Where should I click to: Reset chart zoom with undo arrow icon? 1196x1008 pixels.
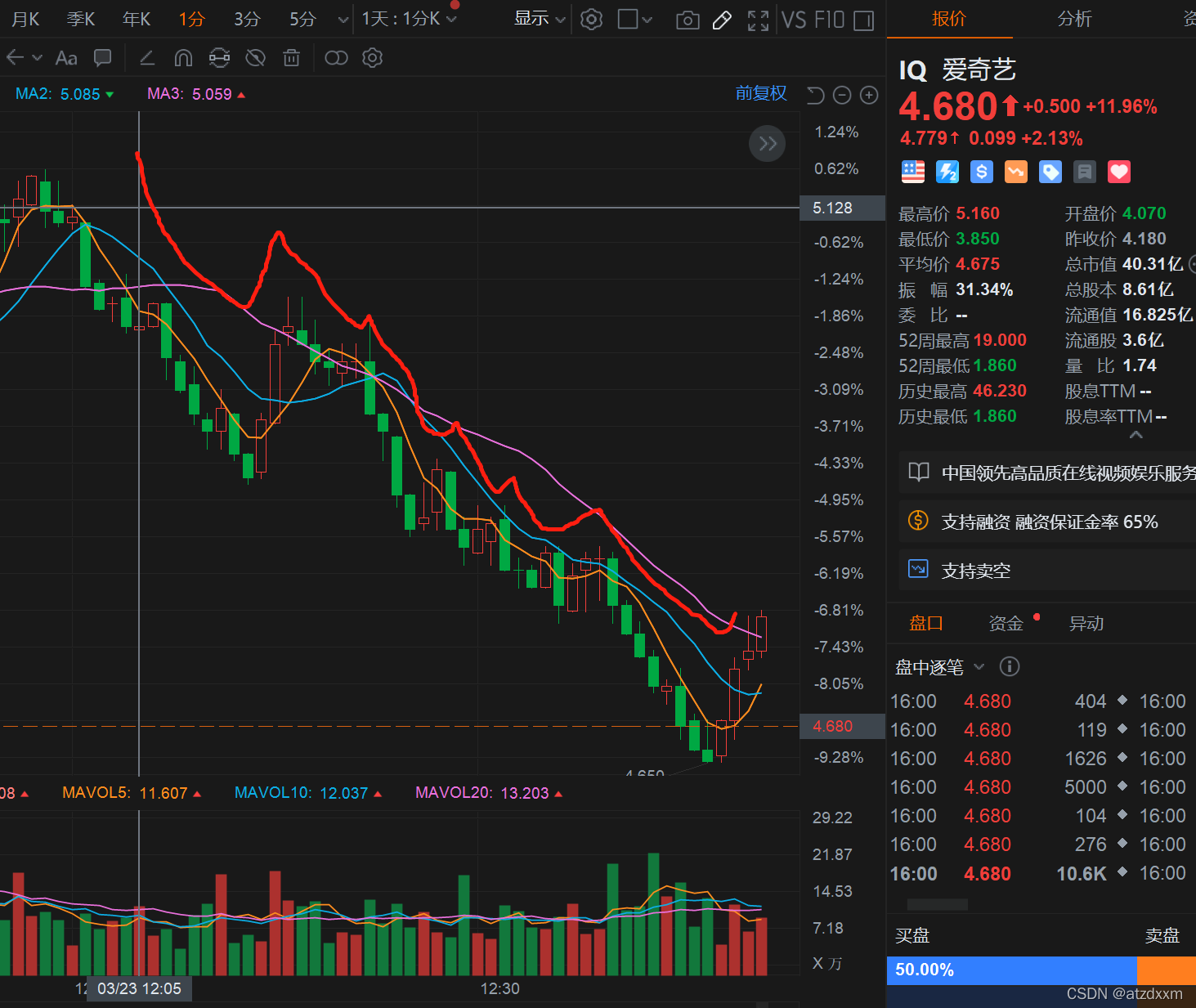[x=815, y=96]
